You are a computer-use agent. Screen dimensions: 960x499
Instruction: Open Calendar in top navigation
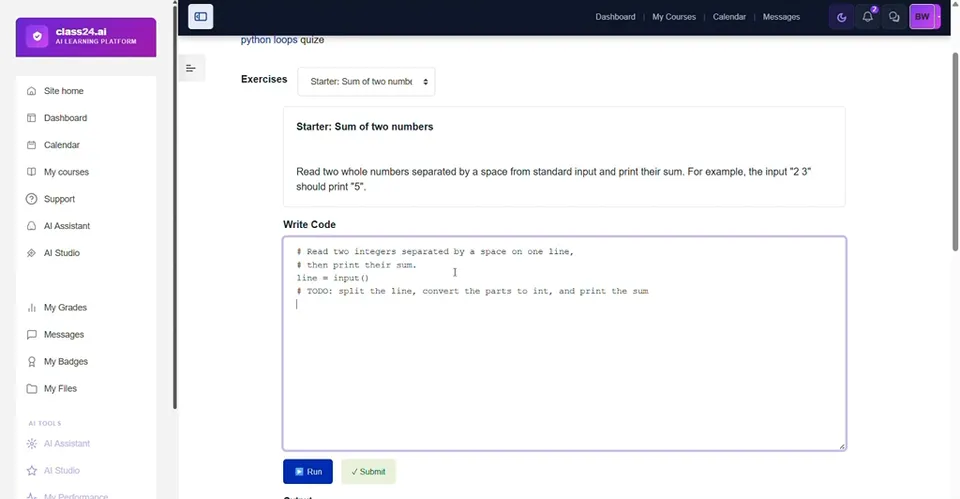tap(729, 17)
